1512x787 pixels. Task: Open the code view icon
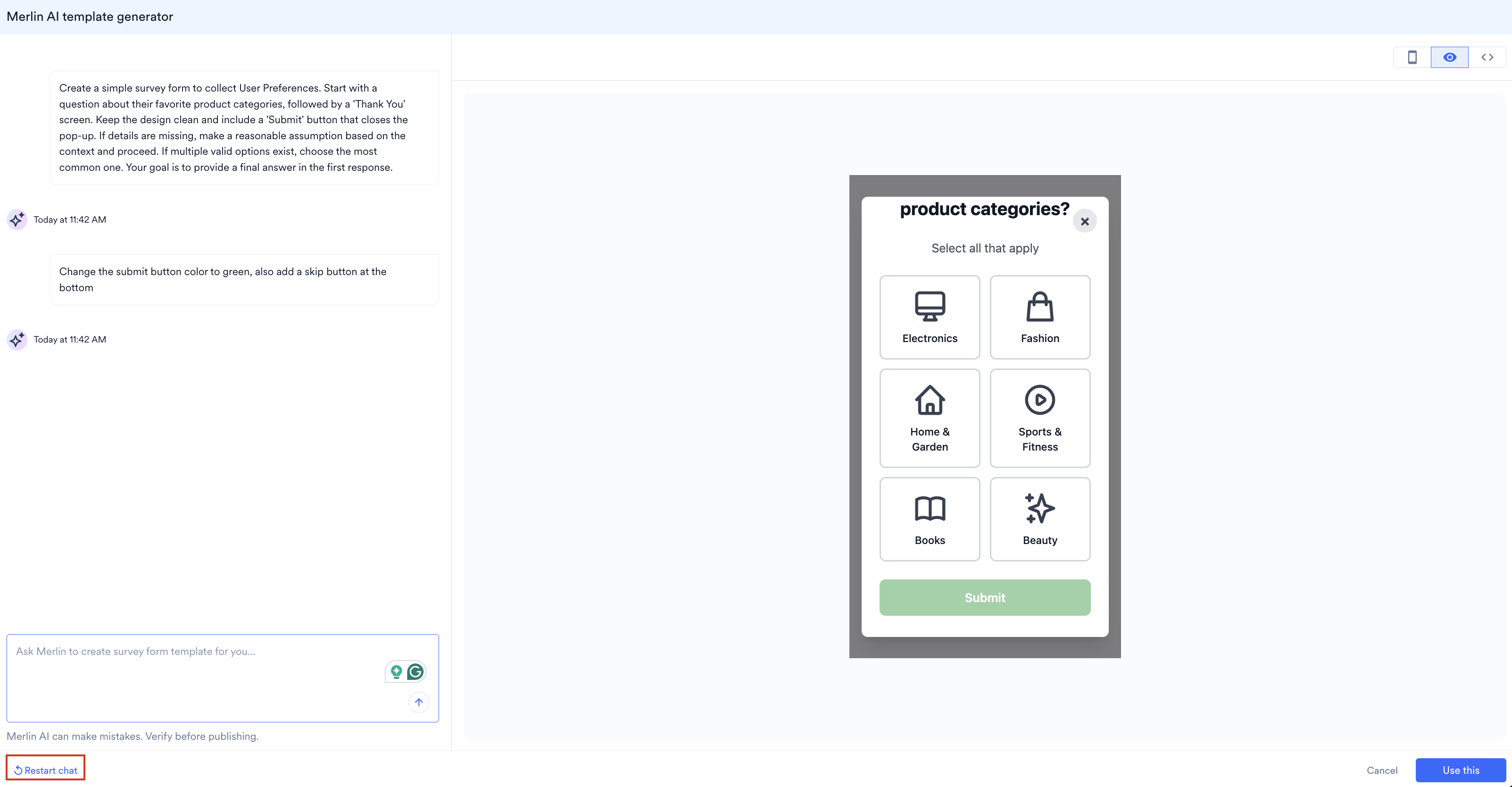(1487, 58)
